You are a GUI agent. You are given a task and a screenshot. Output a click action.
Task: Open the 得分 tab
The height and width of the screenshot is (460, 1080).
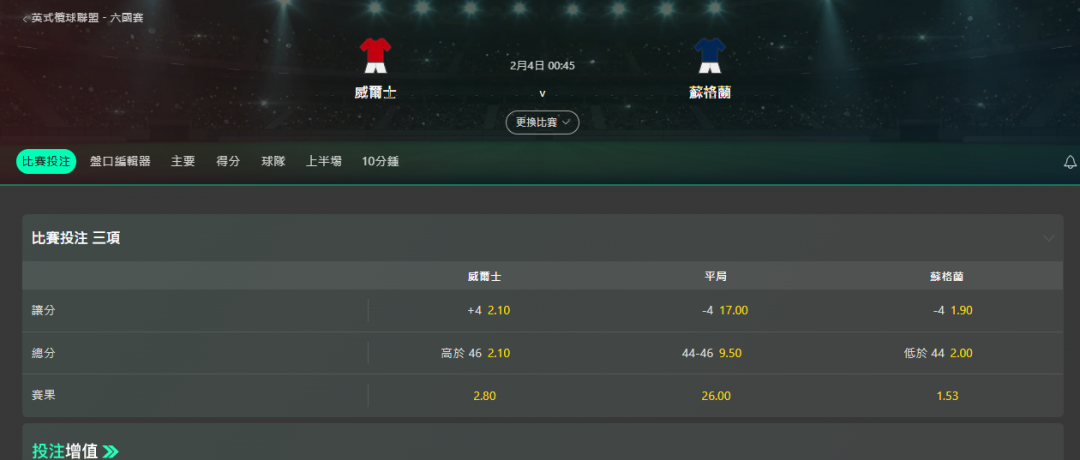click(228, 162)
